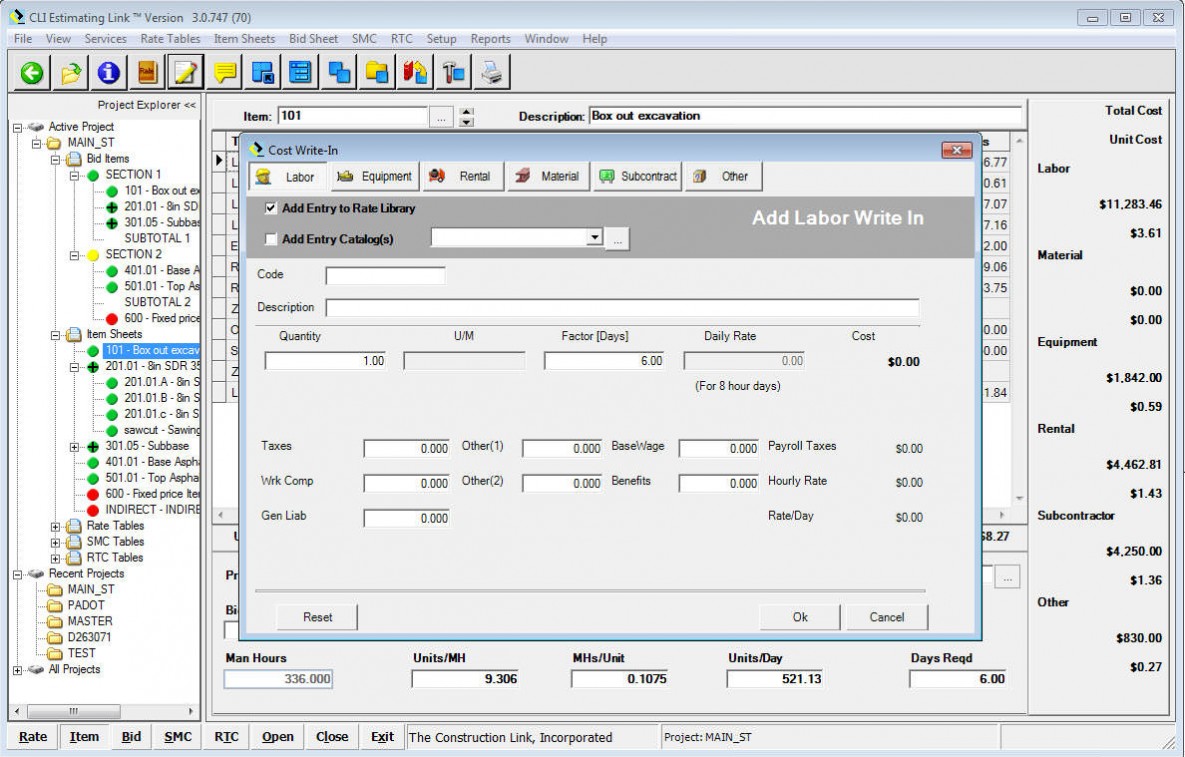Viewport: 1185px width, 757px height.
Task: Expand the All Projects tree node
Action: [17, 669]
